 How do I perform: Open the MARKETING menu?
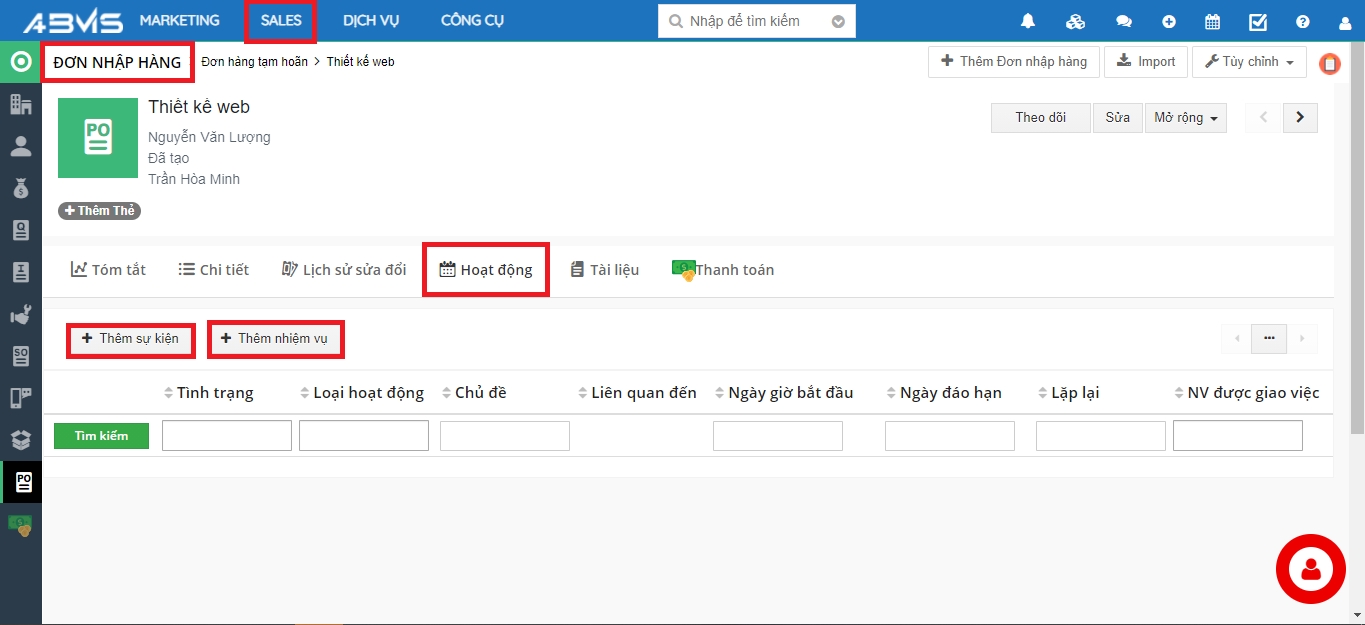click(179, 21)
